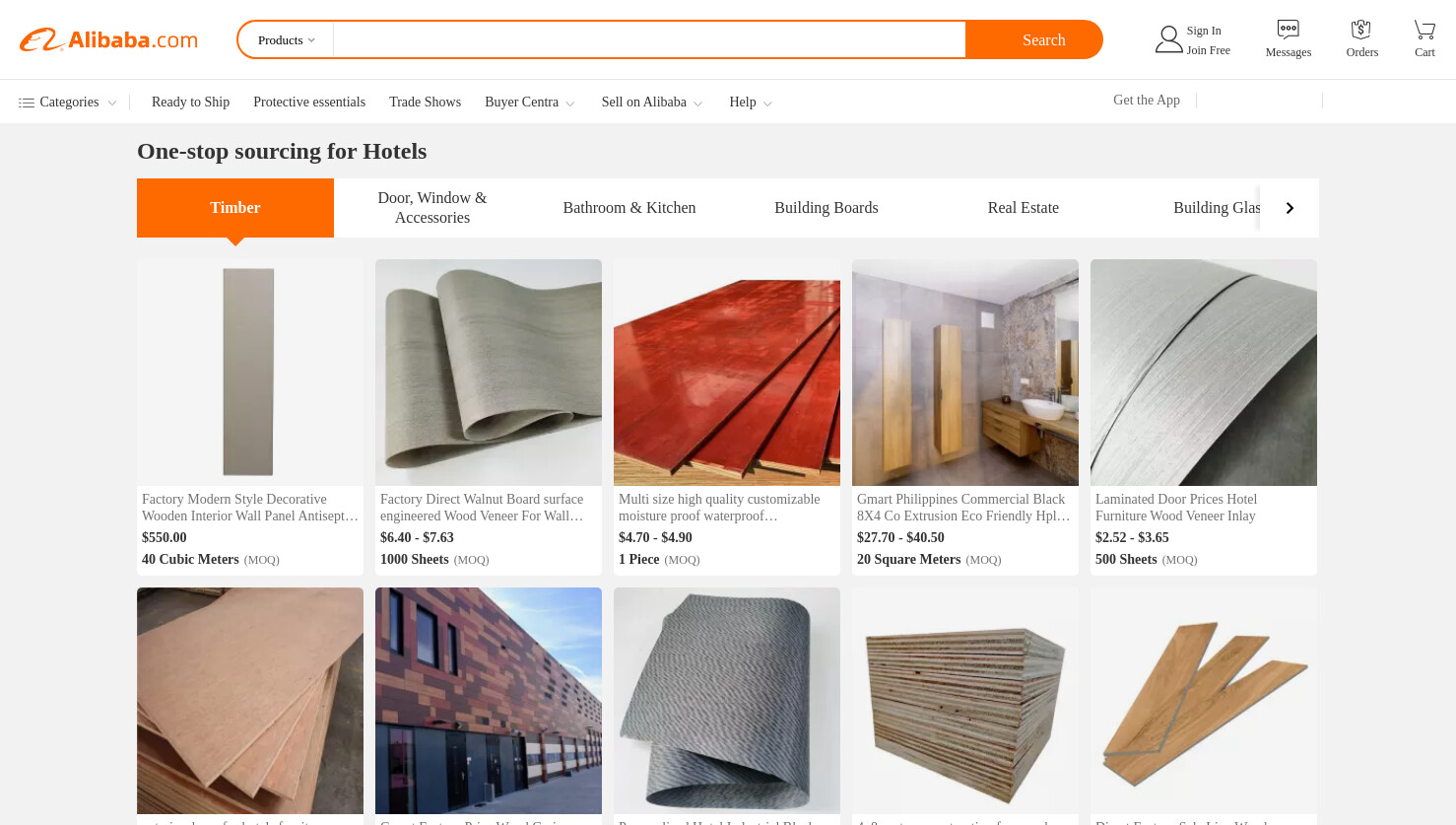Switch to Real Estate tab

coord(1024,208)
